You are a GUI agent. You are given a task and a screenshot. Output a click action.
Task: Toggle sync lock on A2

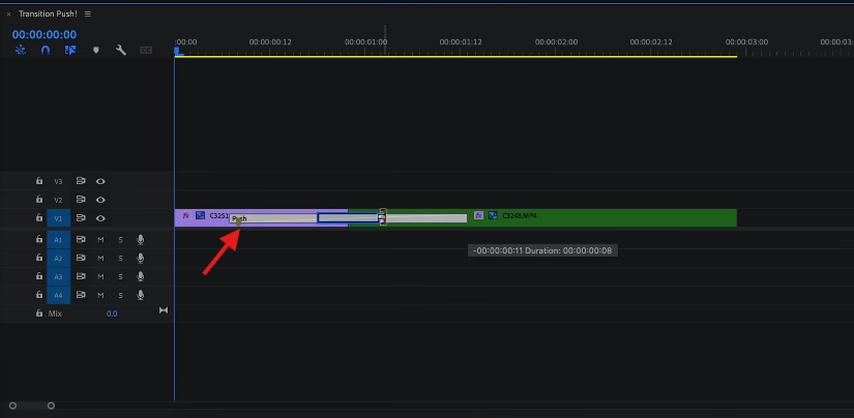pyautogui.click(x=81, y=258)
